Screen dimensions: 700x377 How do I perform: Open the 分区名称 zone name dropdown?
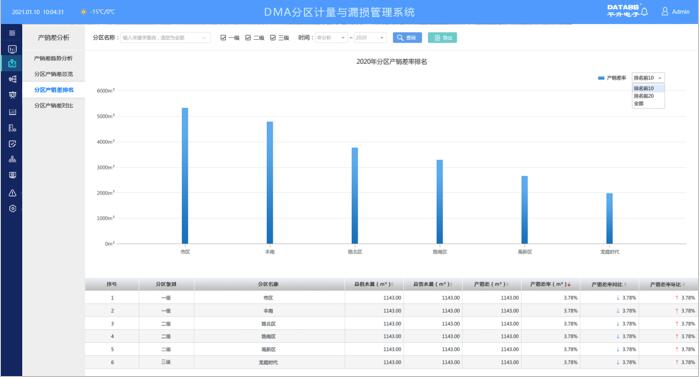(165, 38)
